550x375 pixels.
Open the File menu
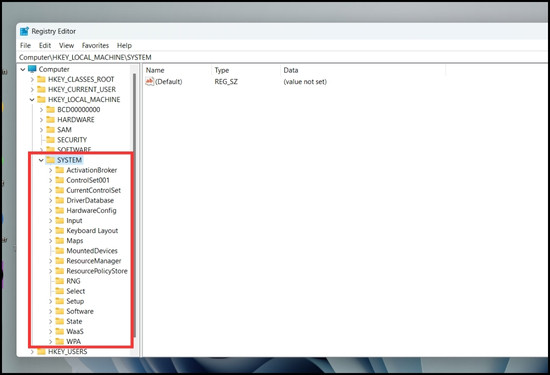click(25, 45)
